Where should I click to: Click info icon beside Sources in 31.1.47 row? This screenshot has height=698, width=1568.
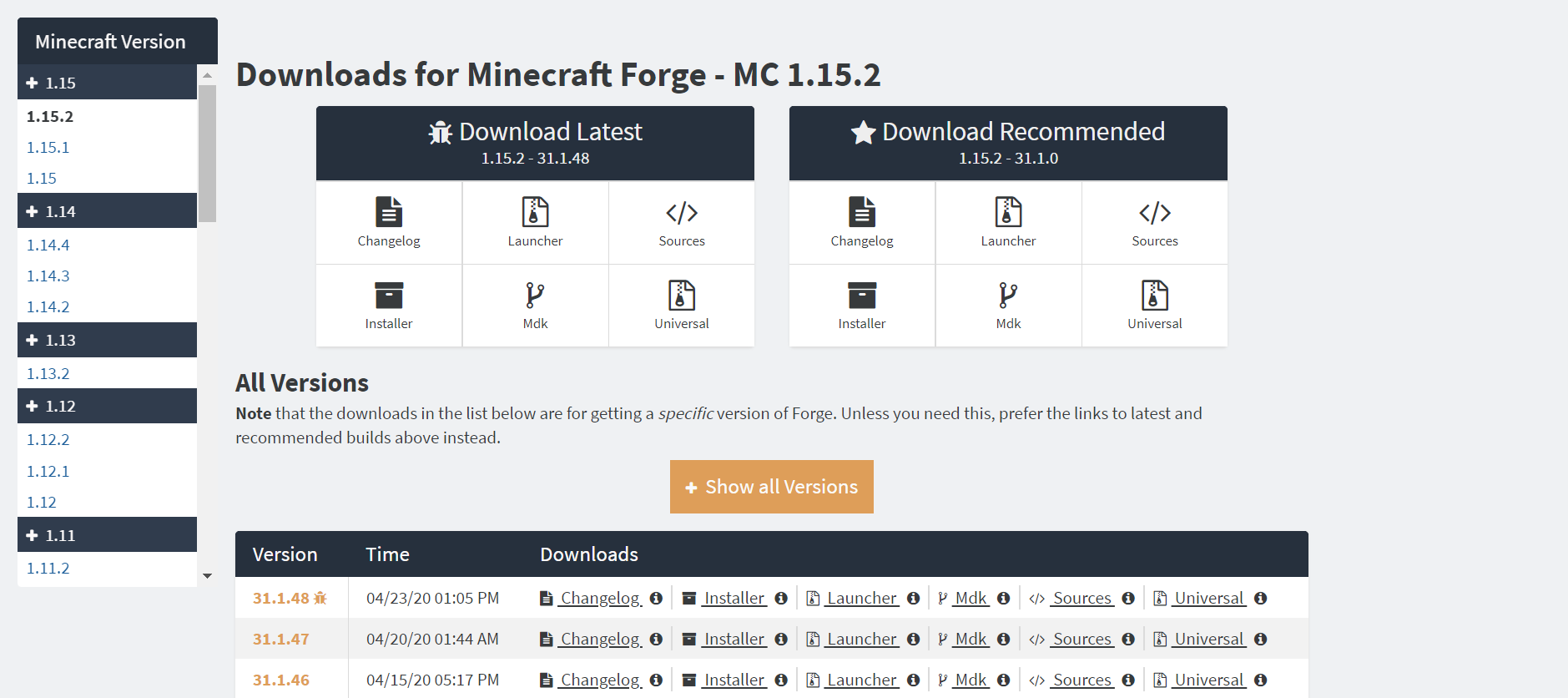pyautogui.click(x=1128, y=639)
